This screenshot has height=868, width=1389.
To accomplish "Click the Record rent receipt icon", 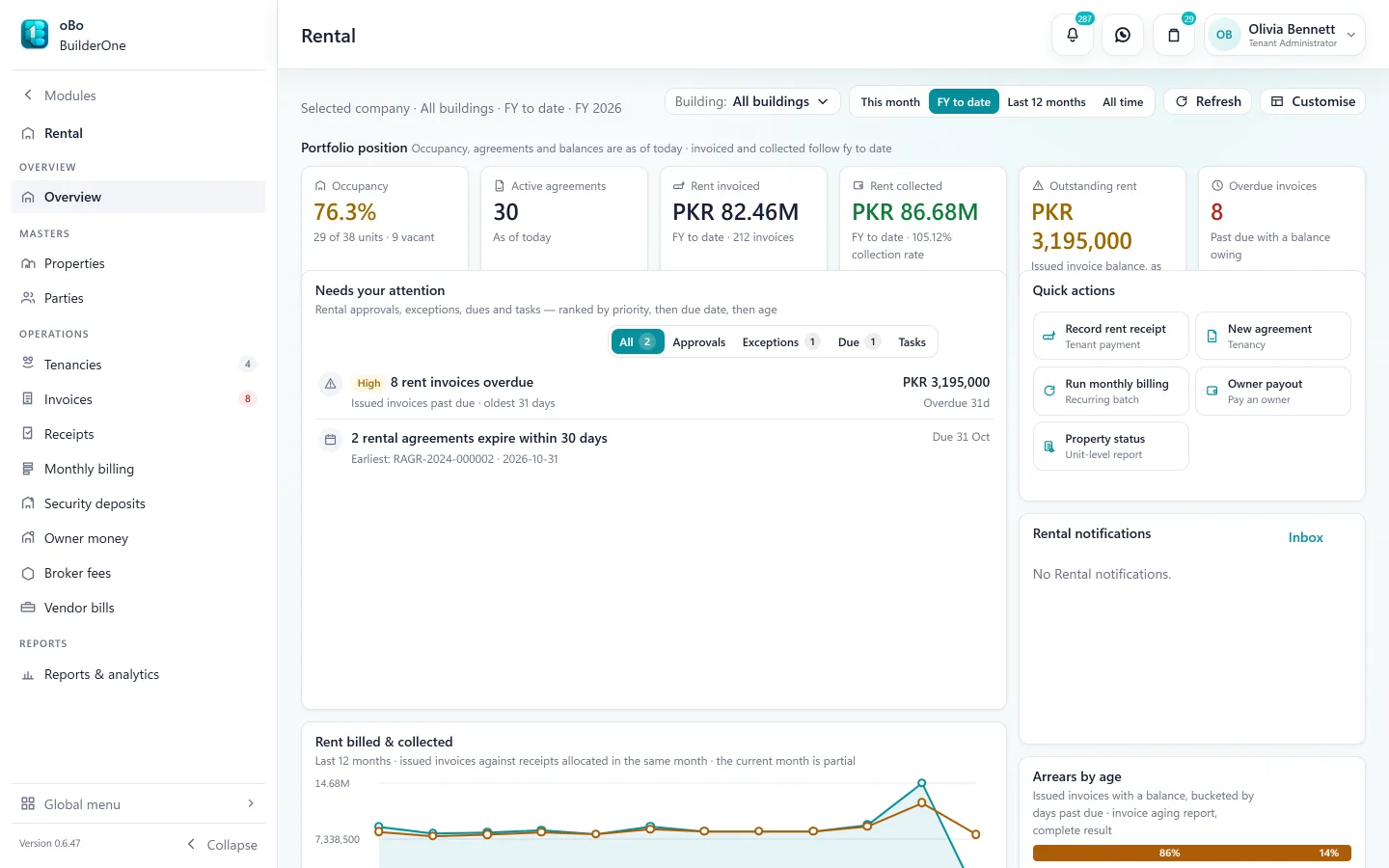I will point(1049,336).
